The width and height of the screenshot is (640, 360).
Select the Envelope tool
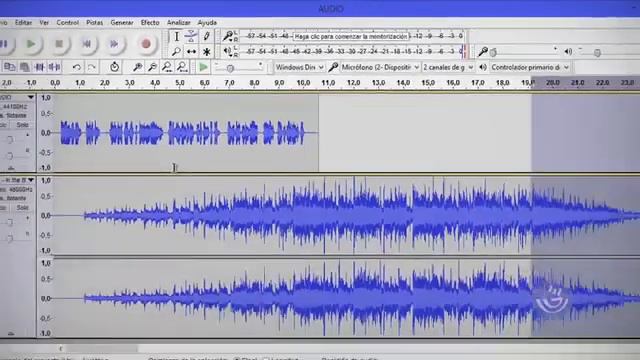191,36
